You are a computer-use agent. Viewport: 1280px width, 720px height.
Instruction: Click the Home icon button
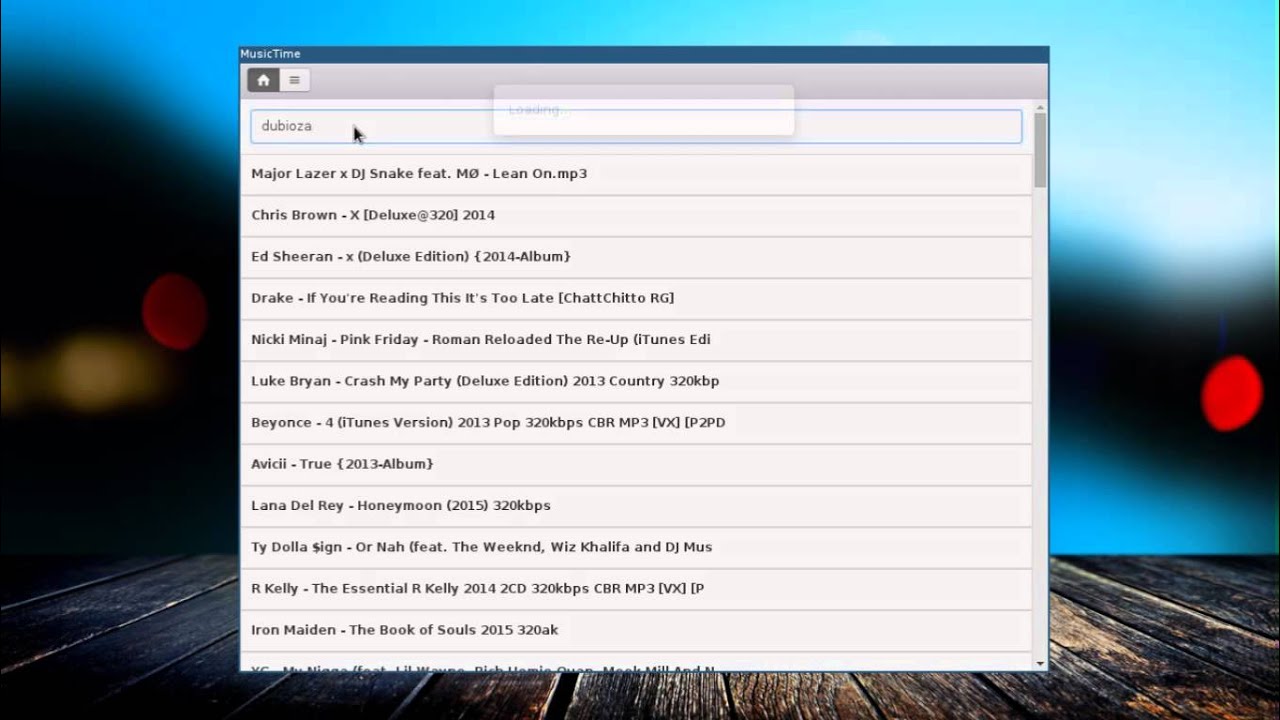click(x=263, y=80)
